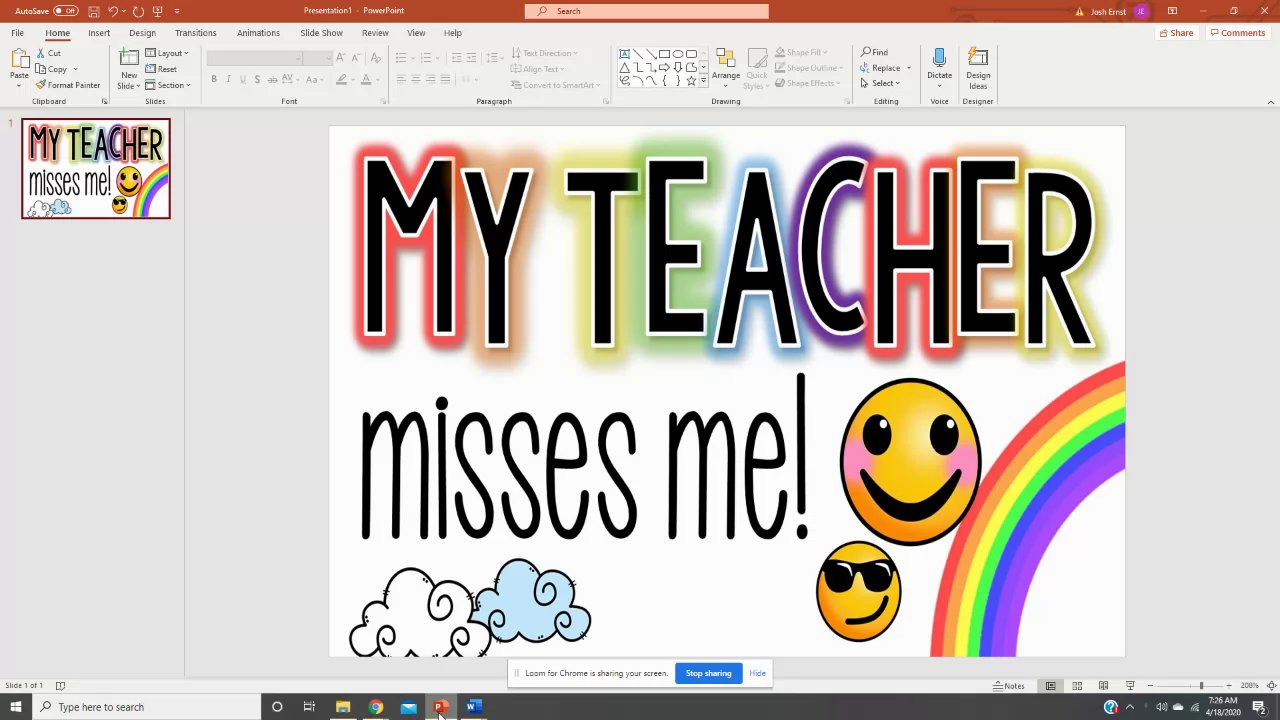The width and height of the screenshot is (1280, 720).
Task: Open the Shape Outline dropdown
Action: tap(809, 68)
